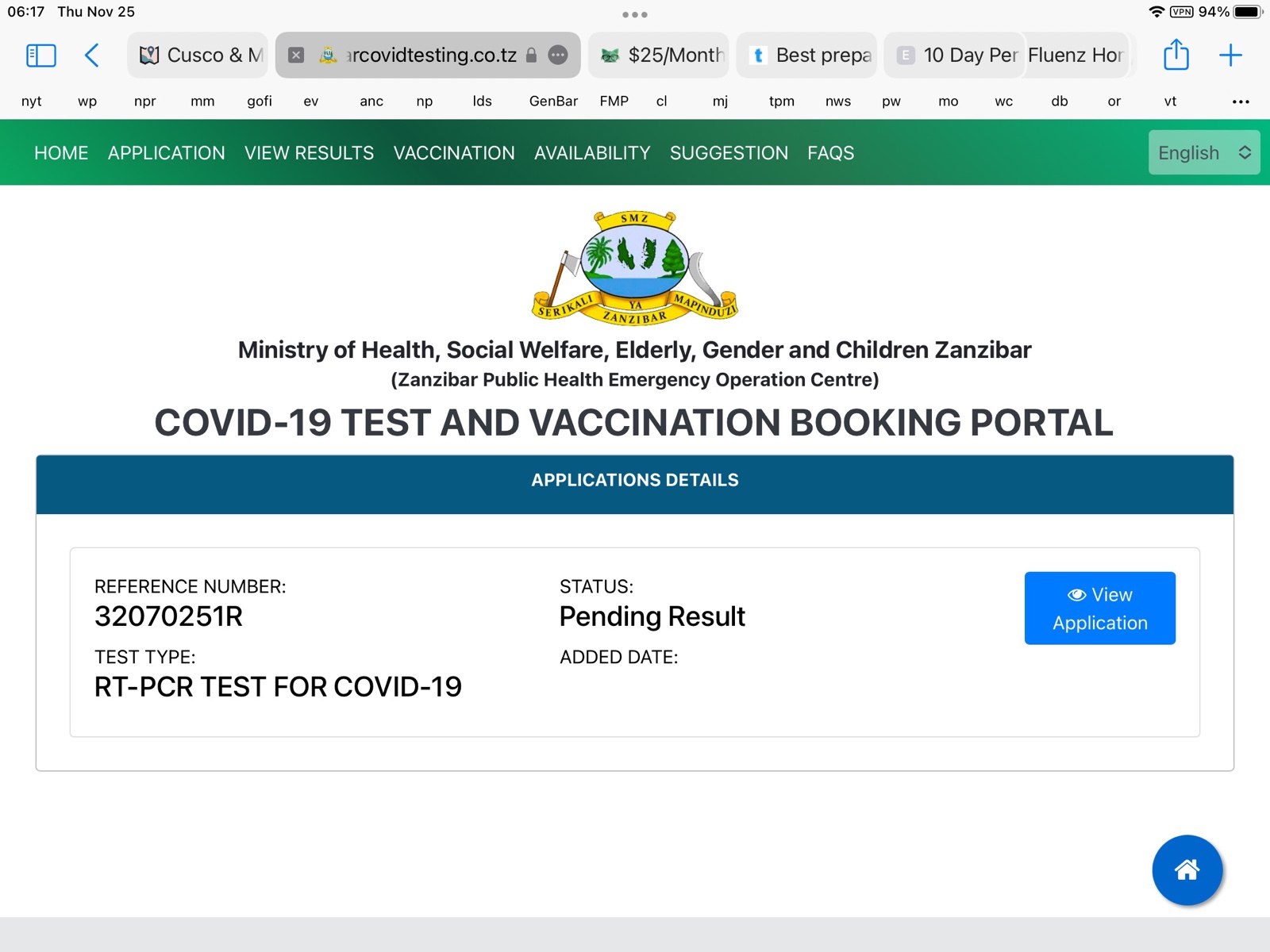1270x952 pixels.
Task: Go to the VACCINATION page
Action: click(x=454, y=153)
